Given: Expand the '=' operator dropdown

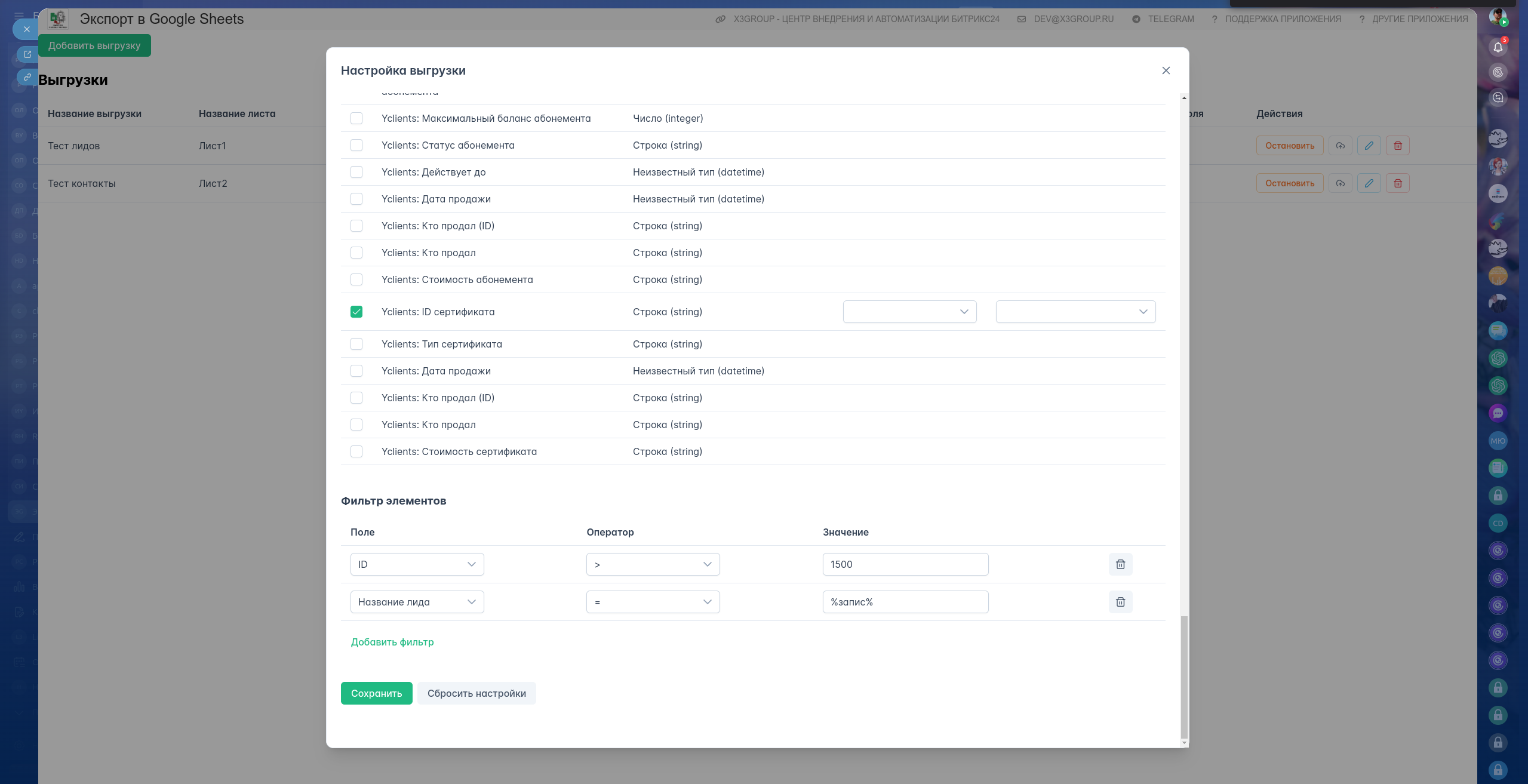Looking at the screenshot, I should [x=653, y=602].
